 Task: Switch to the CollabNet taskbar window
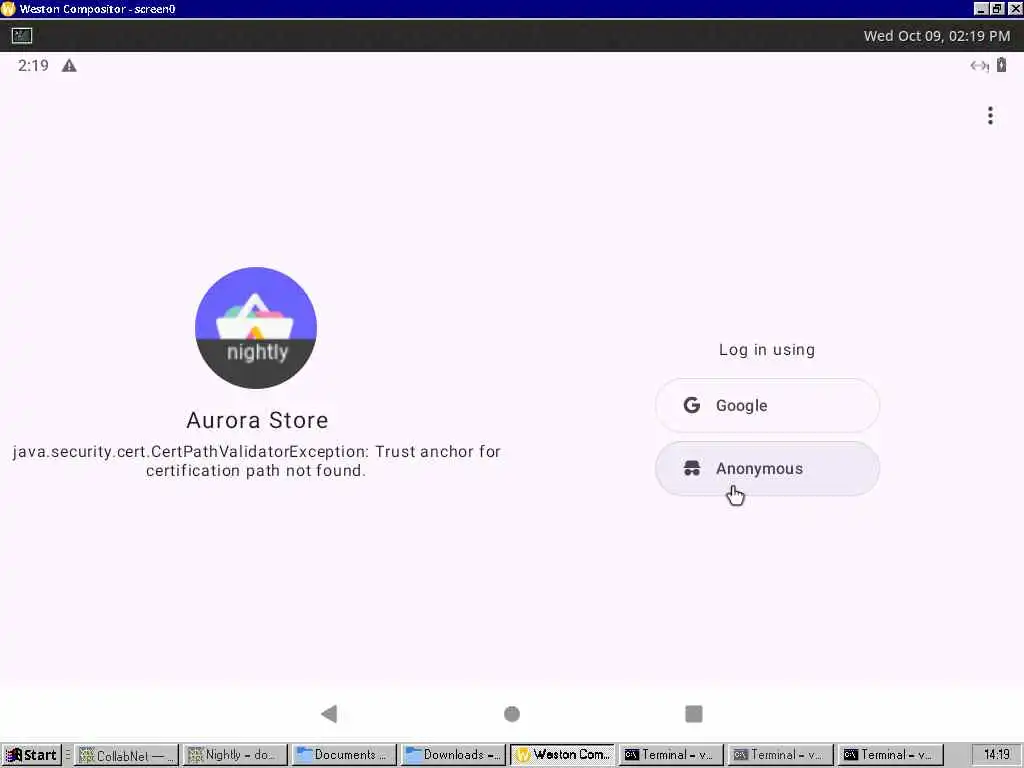coord(125,755)
